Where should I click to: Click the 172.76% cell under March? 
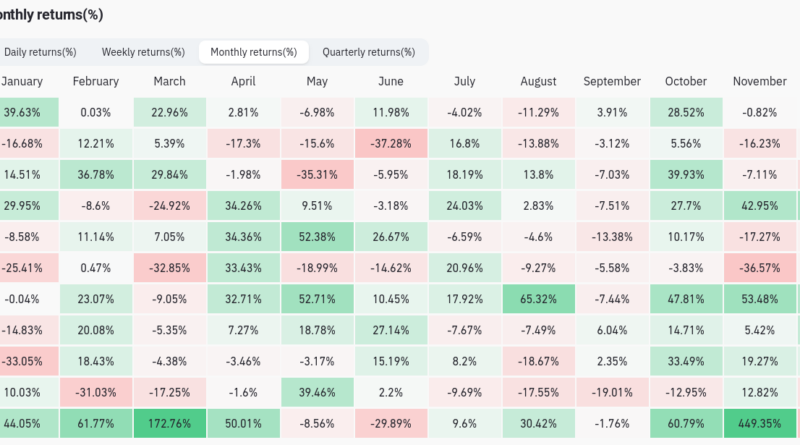[x=170, y=423]
